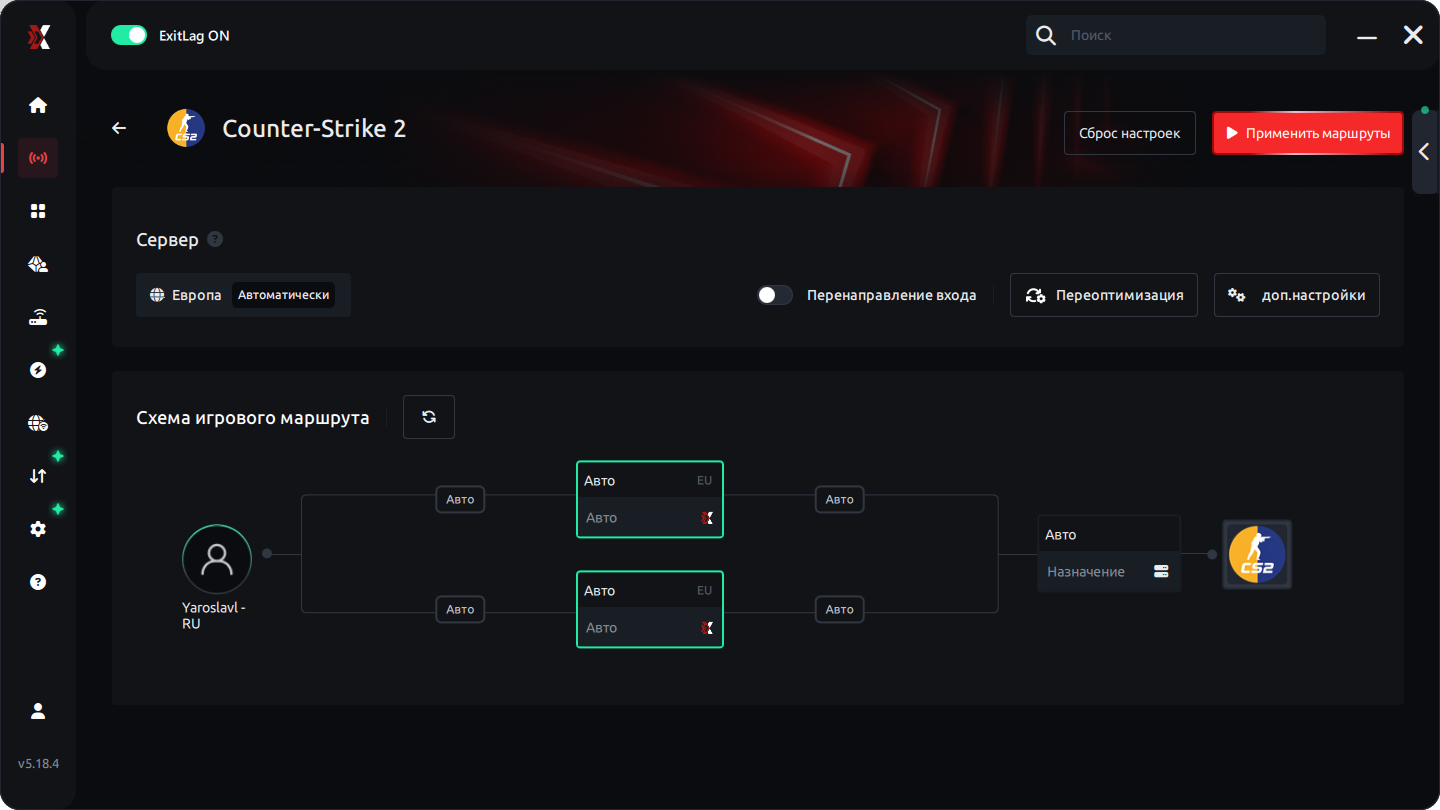Open the globe network sidebar icon
Viewport: 1440px width, 810px height.
click(x=38, y=423)
